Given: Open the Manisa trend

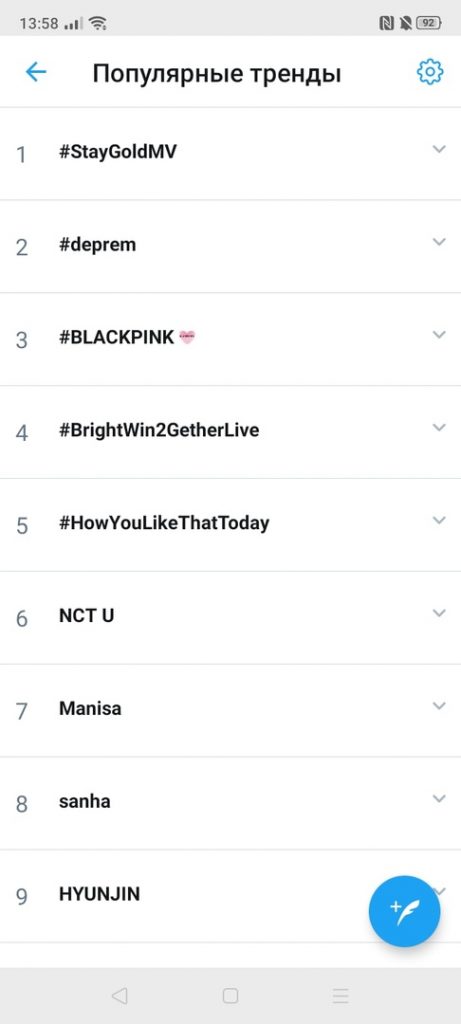Looking at the screenshot, I should pos(230,710).
